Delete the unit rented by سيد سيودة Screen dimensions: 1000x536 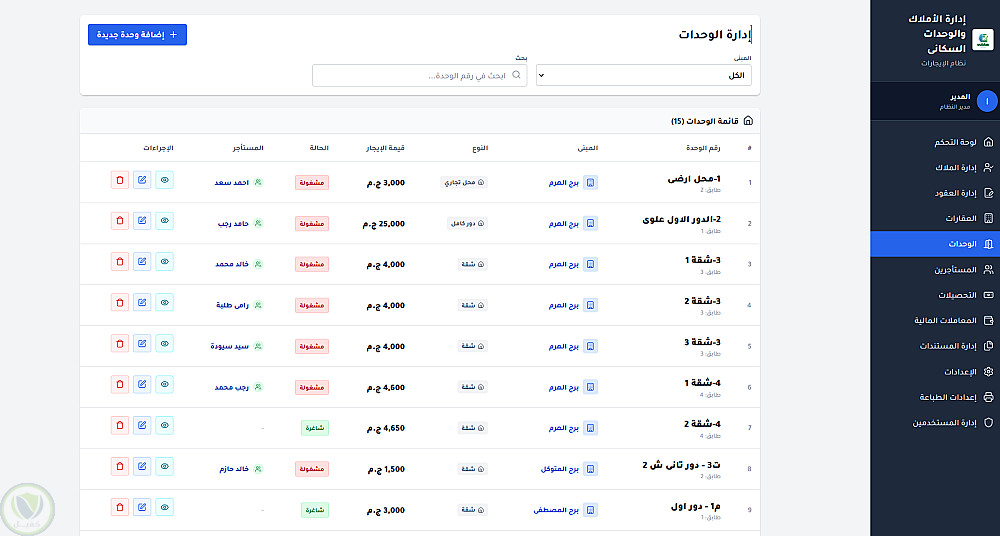[120, 344]
